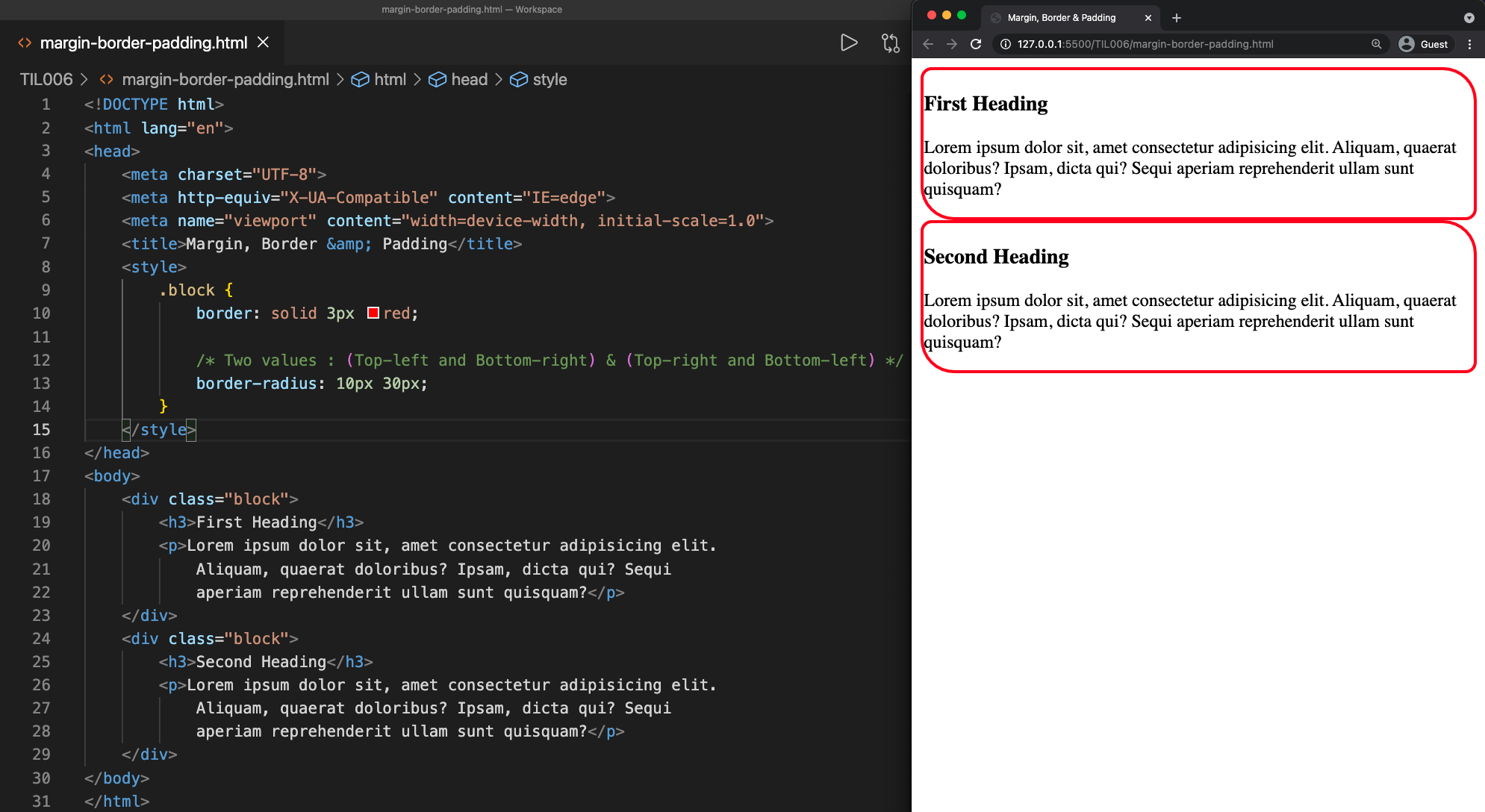This screenshot has width=1485, height=812.
Task: Click the red color swatch on line 10
Action: coord(373,313)
